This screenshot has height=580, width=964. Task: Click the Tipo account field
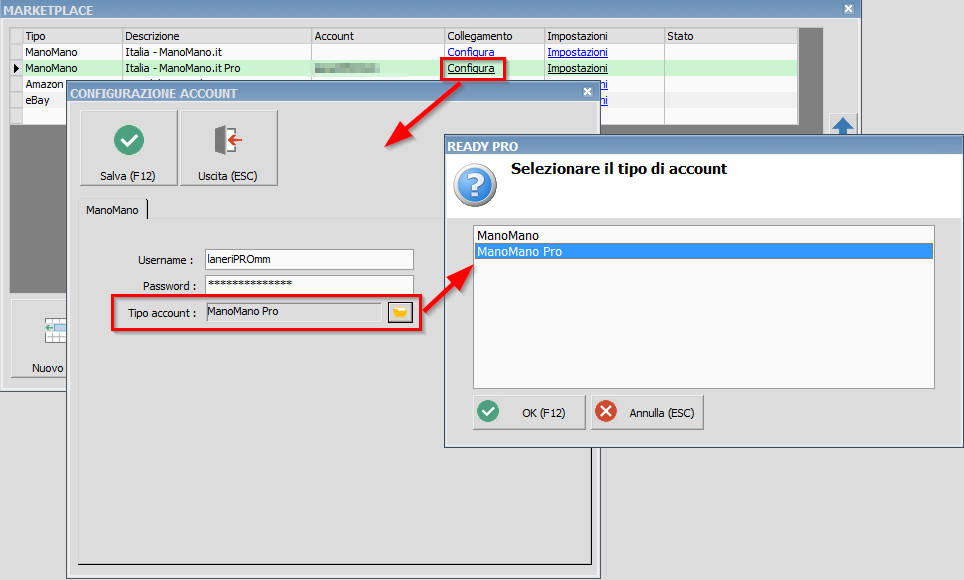(x=294, y=312)
